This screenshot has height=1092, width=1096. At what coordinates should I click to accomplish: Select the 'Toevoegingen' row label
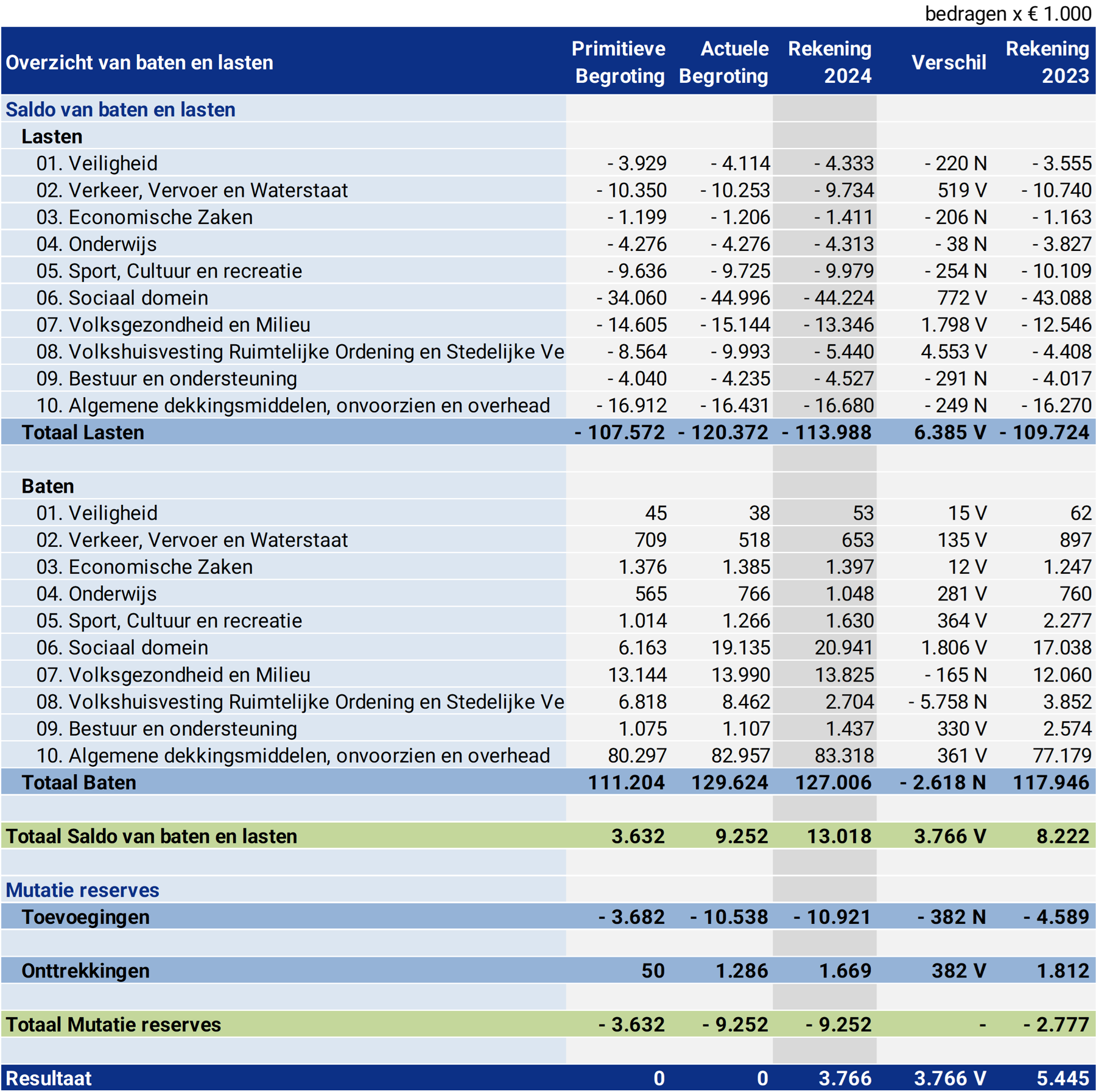[x=85, y=917]
